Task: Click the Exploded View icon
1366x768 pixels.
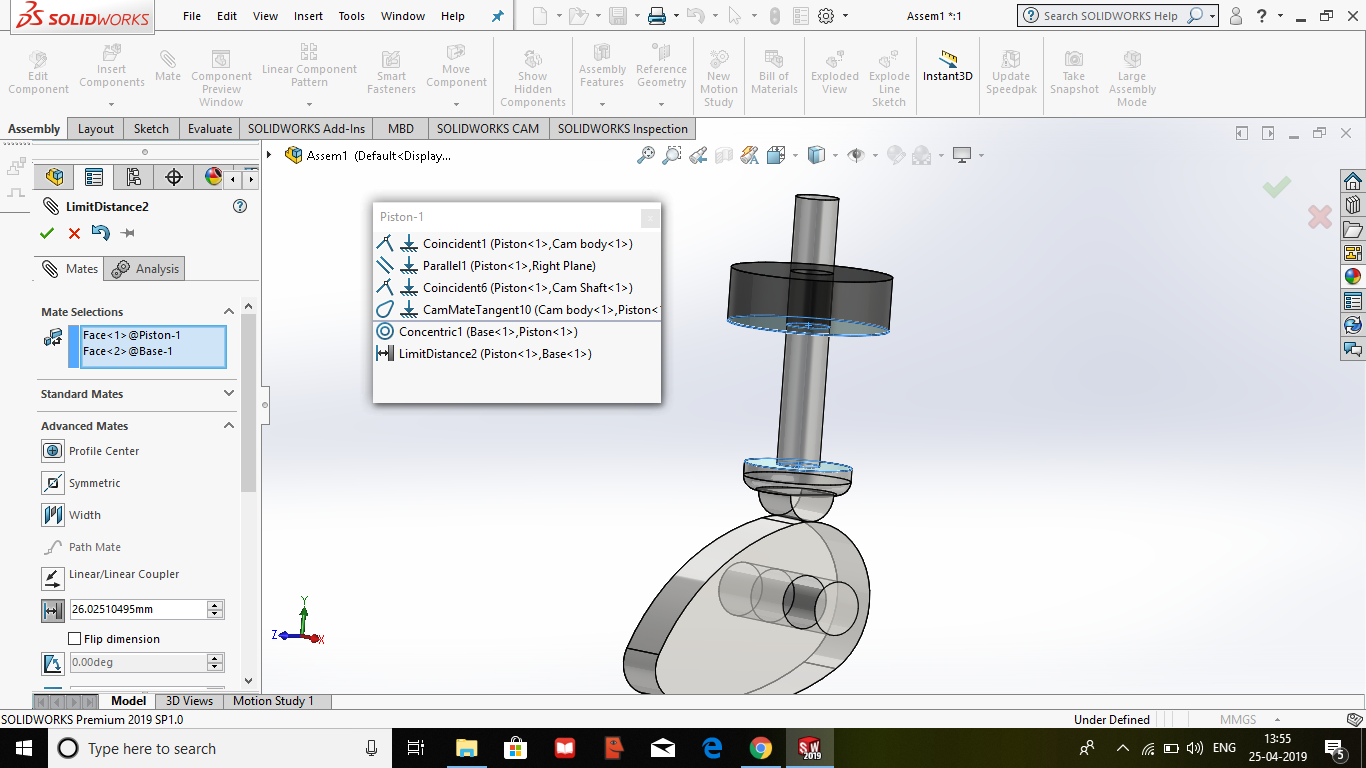Action: pyautogui.click(x=834, y=70)
